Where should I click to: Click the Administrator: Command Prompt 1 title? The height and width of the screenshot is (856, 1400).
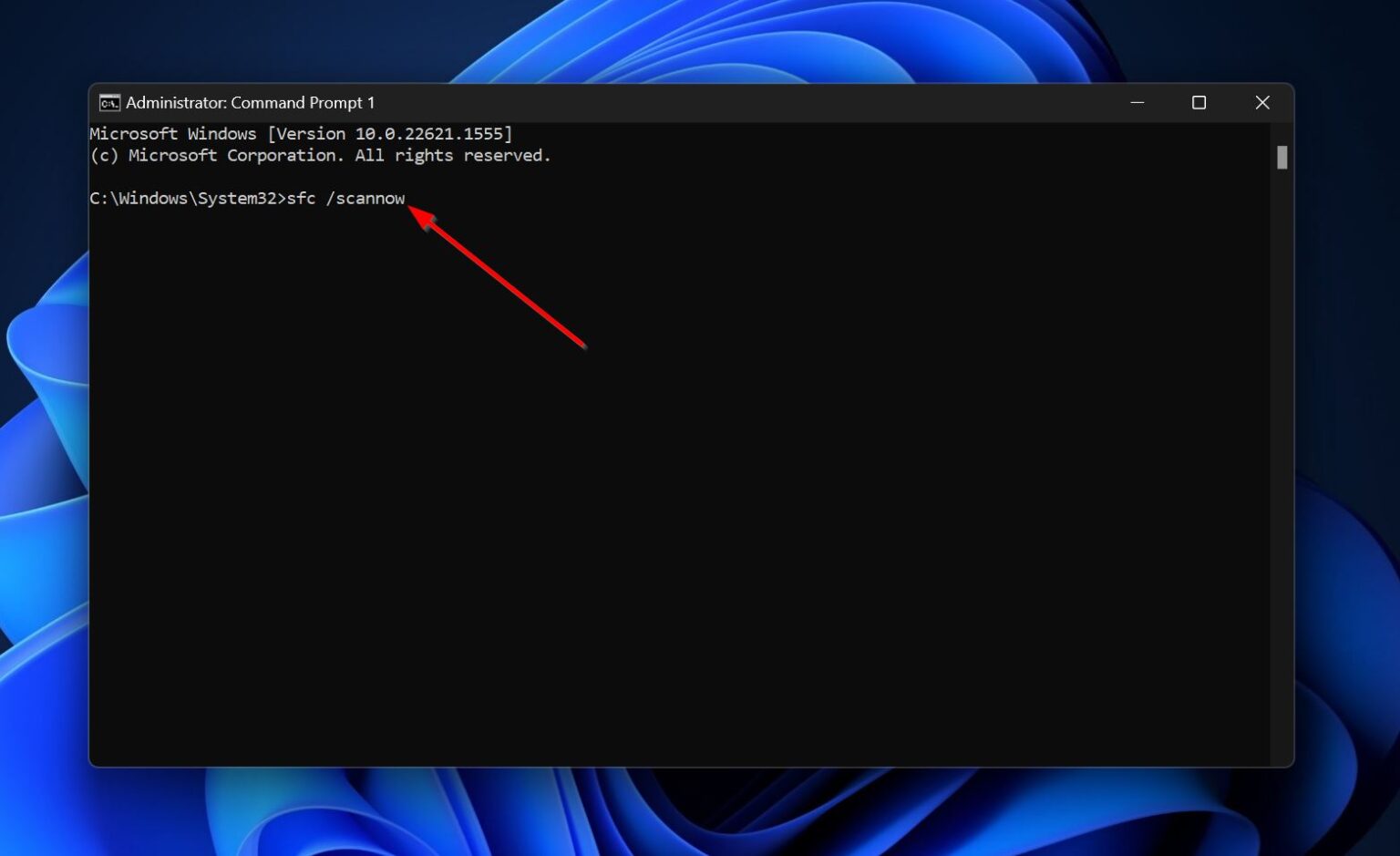coord(250,102)
